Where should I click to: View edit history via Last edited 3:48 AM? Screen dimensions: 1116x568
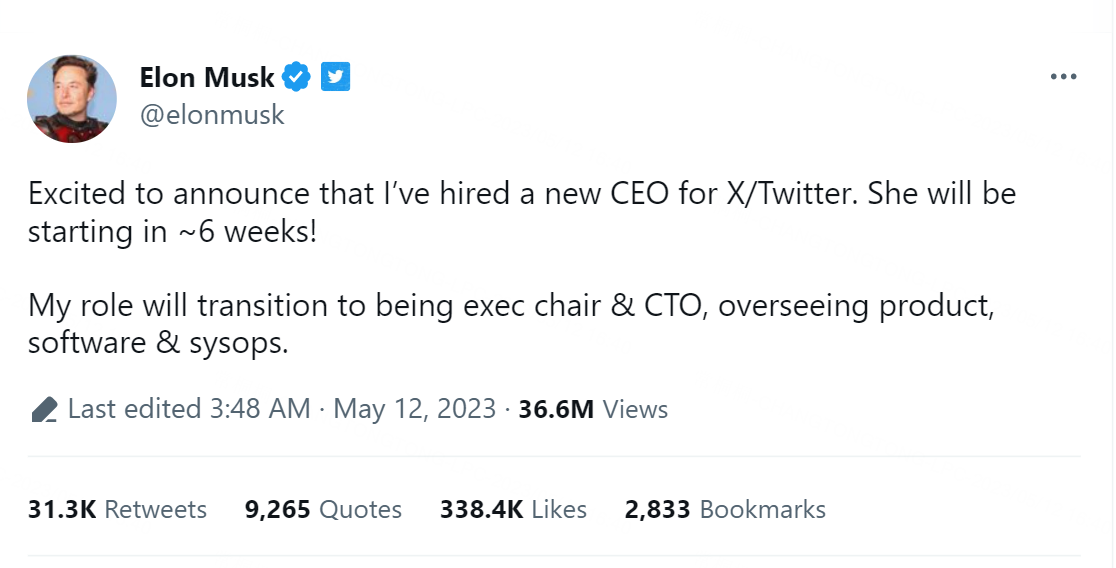click(188, 409)
